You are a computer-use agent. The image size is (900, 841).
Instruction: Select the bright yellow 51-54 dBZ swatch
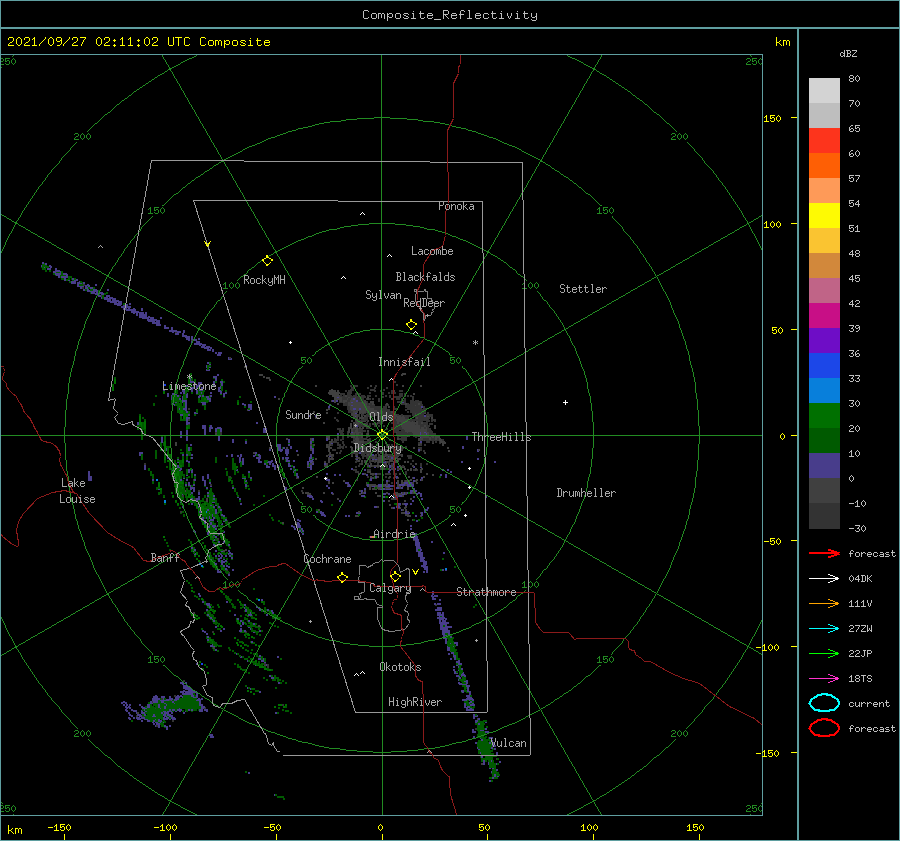tap(824, 216)
